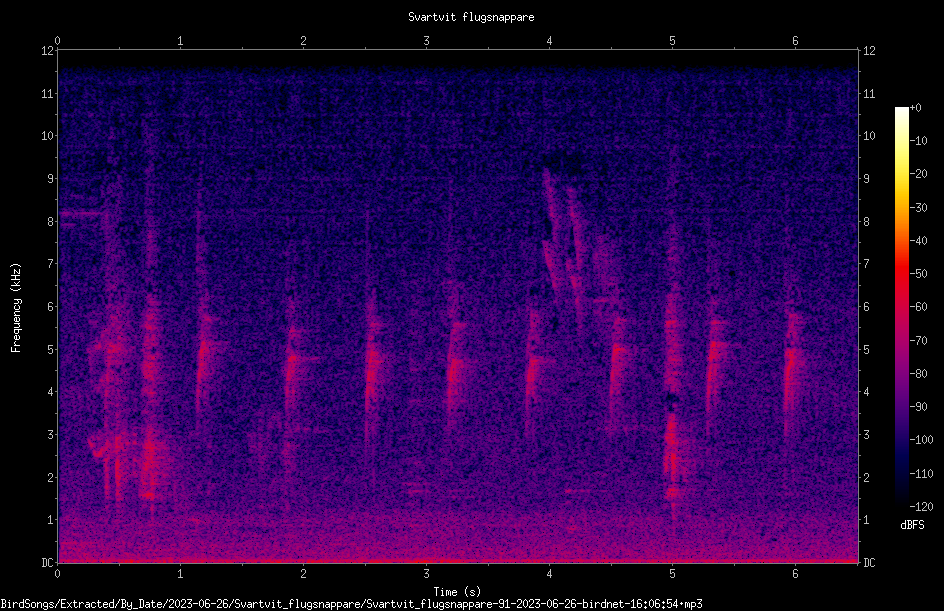Click the top time axis "5" tick label
The image size is (944, 611).
672,41
